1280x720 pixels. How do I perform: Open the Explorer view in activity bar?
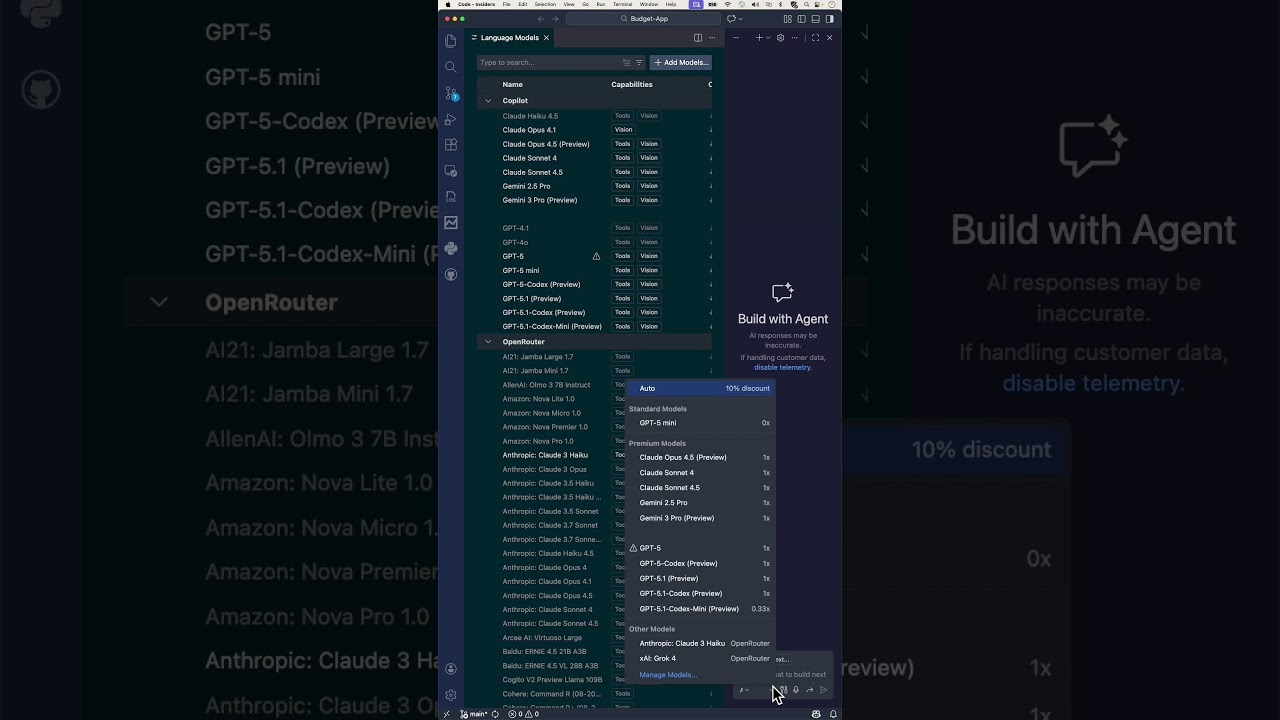tap(451, 41)
